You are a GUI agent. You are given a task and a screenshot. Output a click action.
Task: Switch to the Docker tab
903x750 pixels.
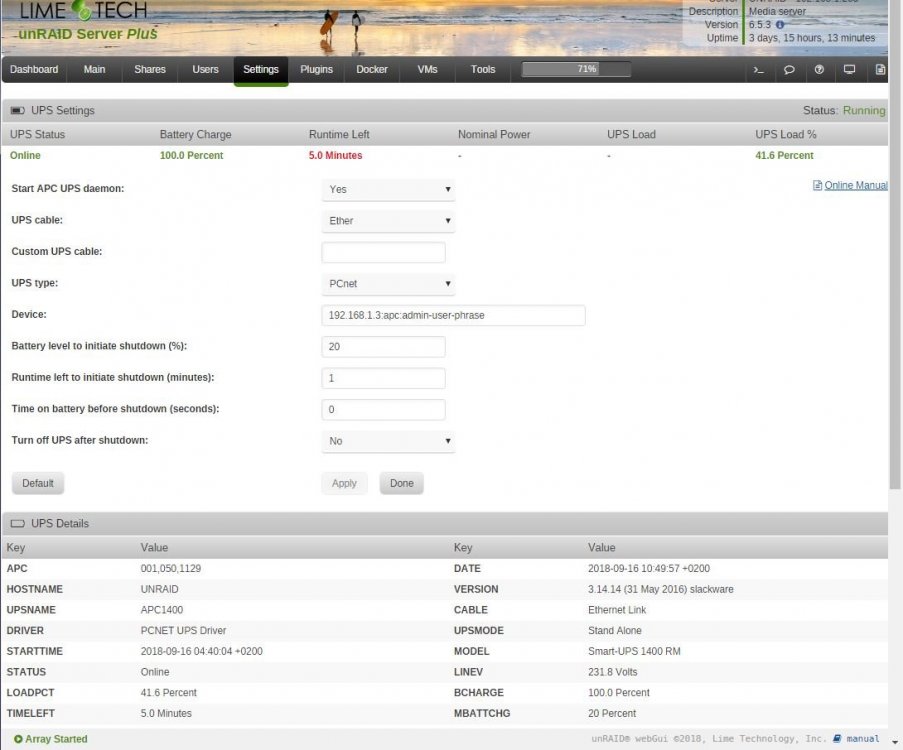pyautogui.click(x=372, y=70)
